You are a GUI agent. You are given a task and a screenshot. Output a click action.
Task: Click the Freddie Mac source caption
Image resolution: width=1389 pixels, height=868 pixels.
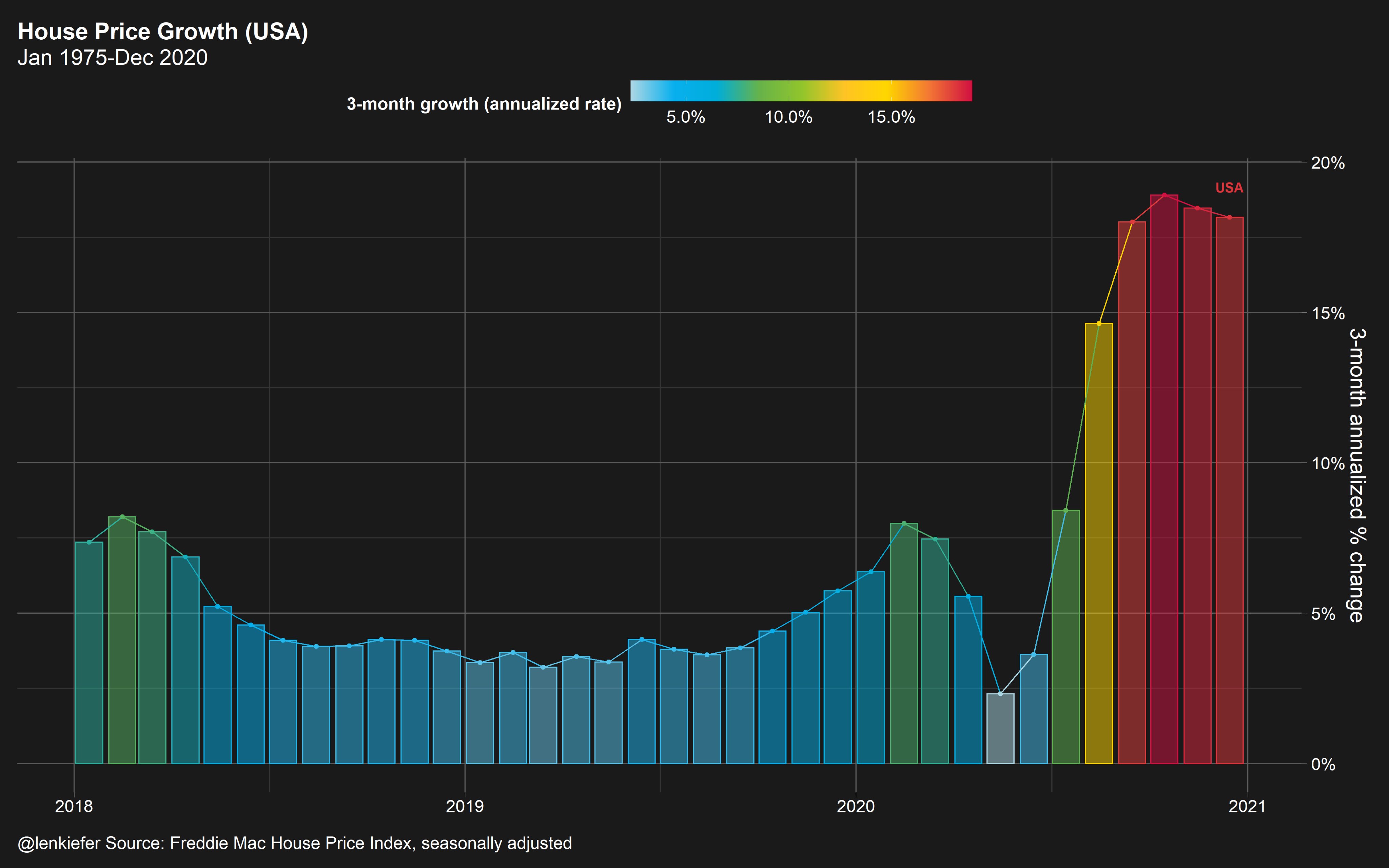(x=294, y=843)
